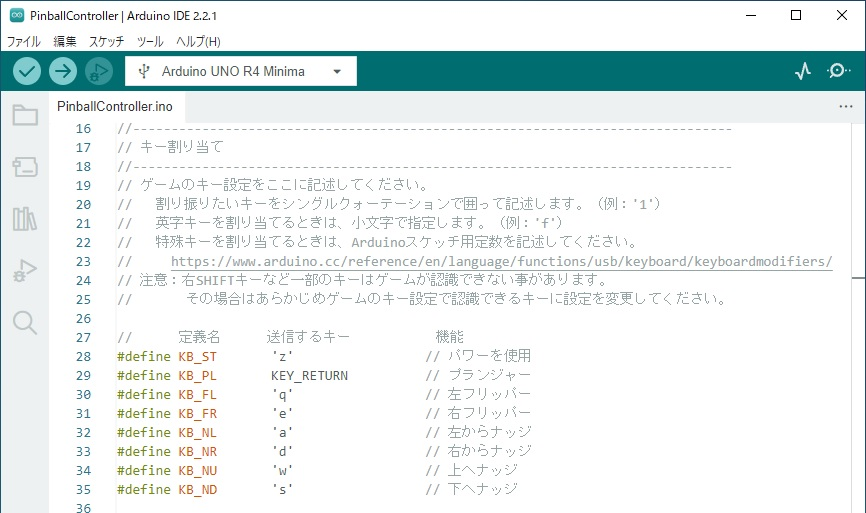Open the Search magnifier in sidebar
Viewport: 866px width, 513px height.
(x=25, y=322)
